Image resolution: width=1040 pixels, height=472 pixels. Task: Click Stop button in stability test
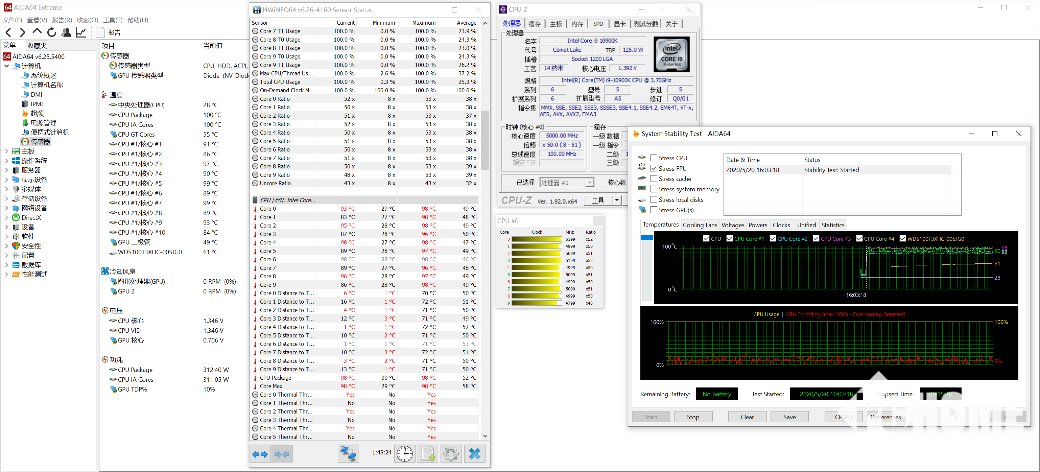pos(692,417)
